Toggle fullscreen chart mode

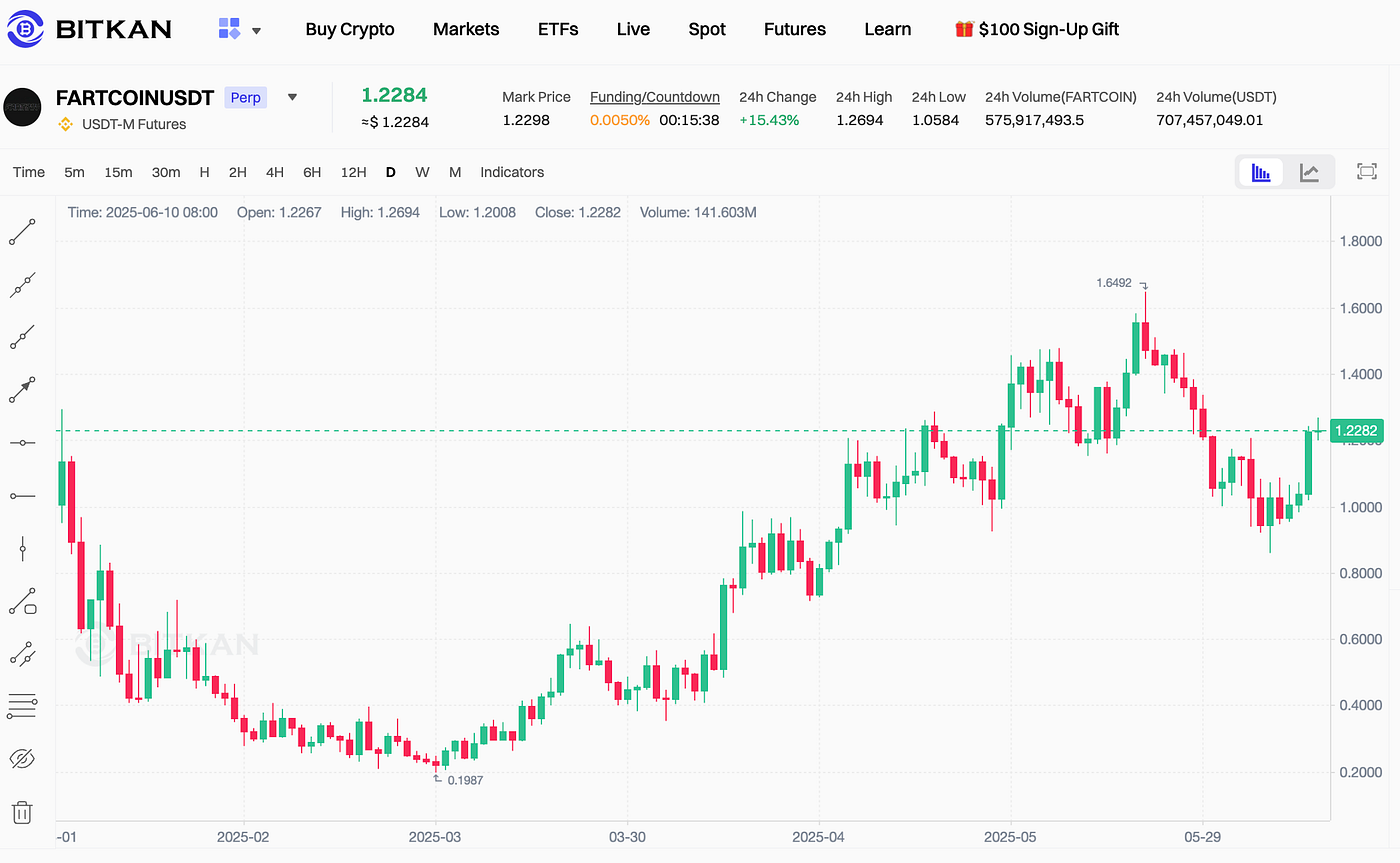tap(1367, 172)
